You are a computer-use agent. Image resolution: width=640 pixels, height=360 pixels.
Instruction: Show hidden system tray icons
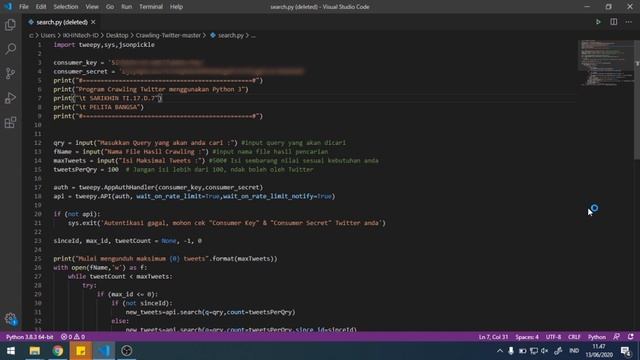coord(500,351)
